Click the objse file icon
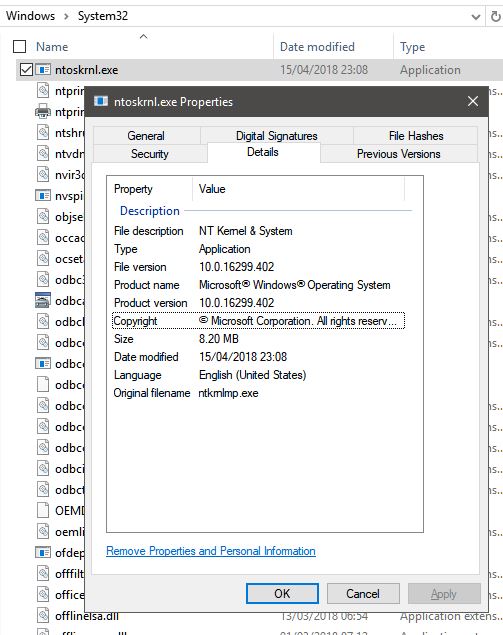Viewport: 503px width, 635px height. (43, 216)
